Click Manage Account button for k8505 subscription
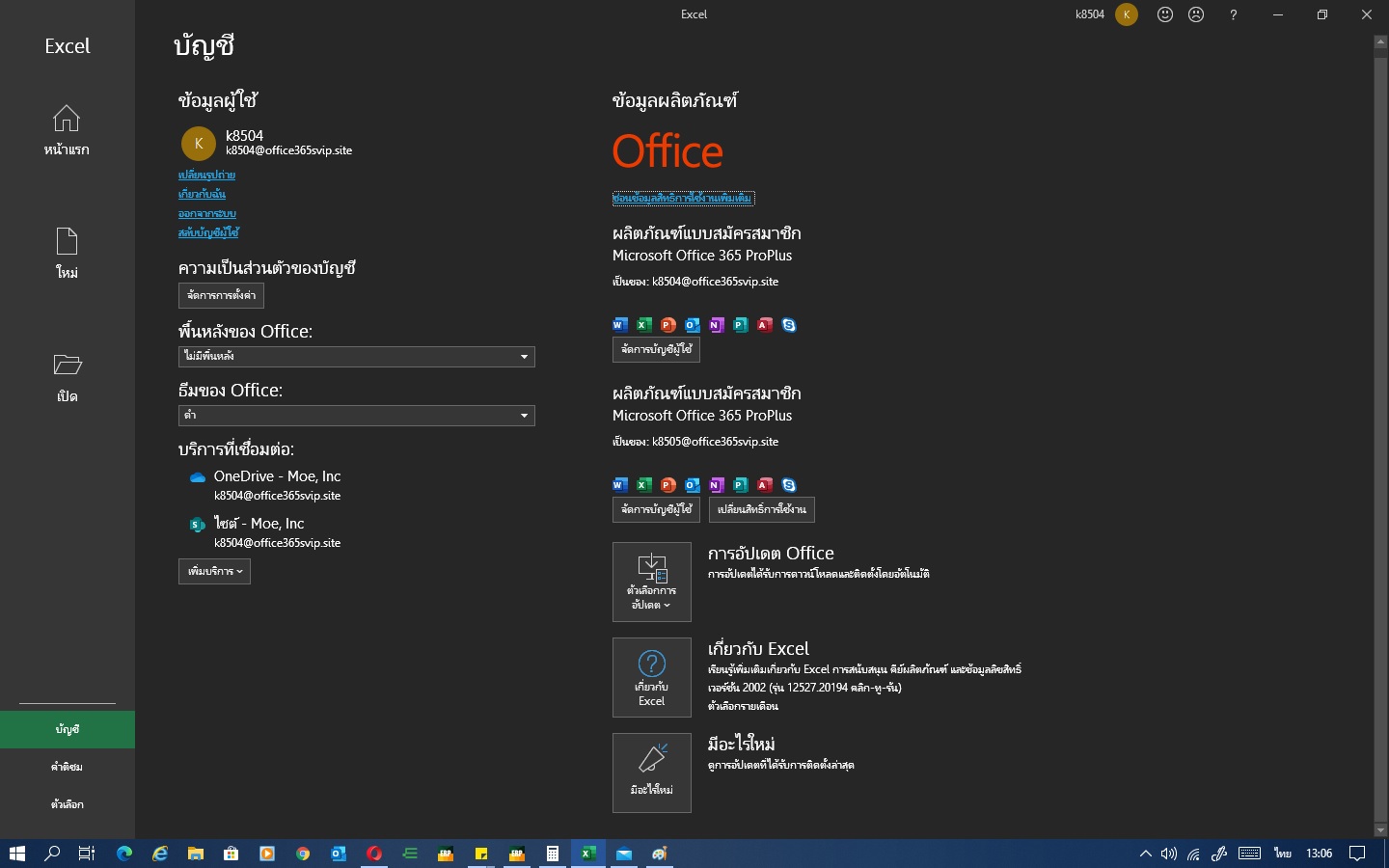This screenshot has height=868, width=1389. point(656,509)
